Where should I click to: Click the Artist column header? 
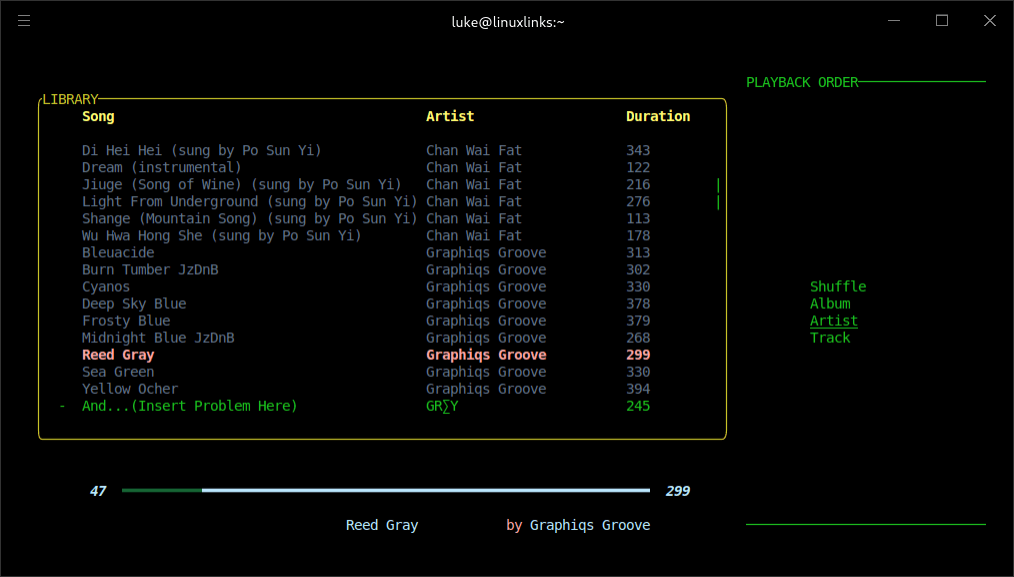click(450, 117)
